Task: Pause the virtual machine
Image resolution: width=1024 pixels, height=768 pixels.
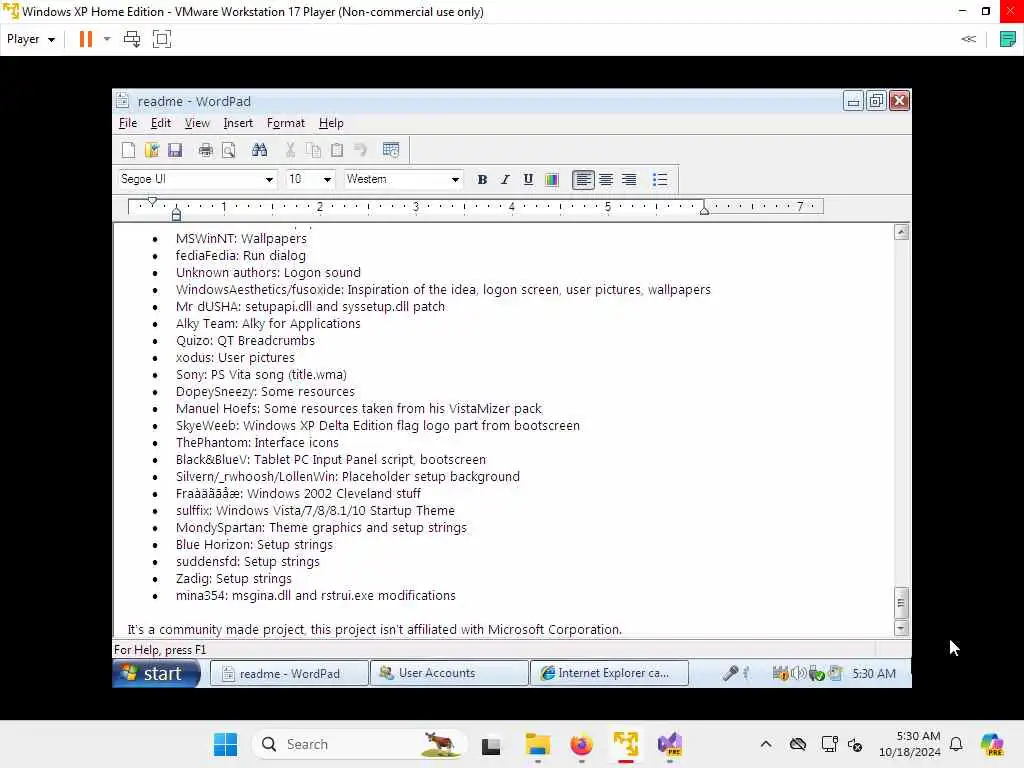Action: click(86, 39)
